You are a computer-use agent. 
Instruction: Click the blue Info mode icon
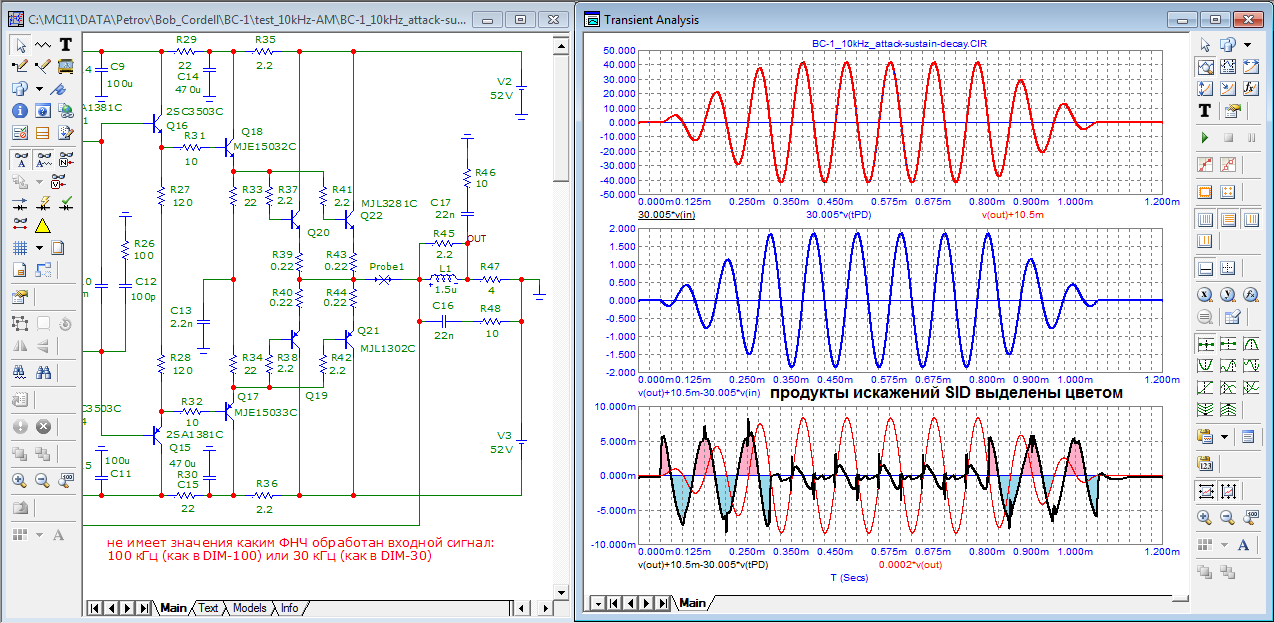coord(19,111)
